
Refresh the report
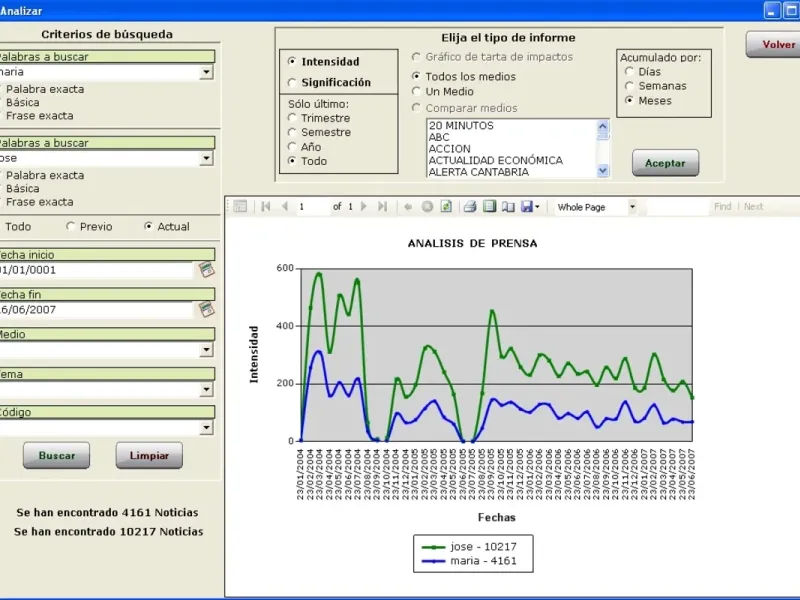(x=446, y=207)
